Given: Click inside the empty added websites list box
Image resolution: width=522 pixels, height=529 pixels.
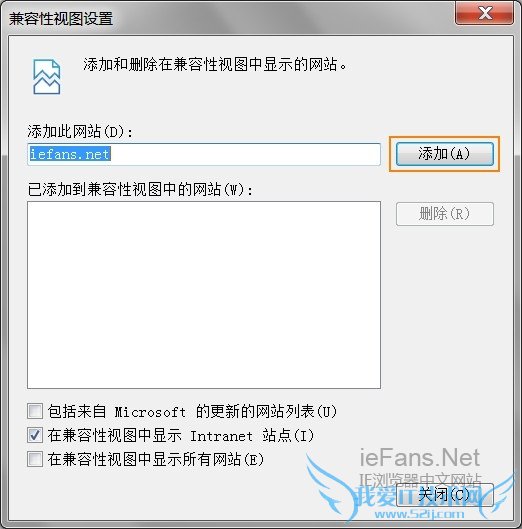Looking at the screenshot, I should [x=204, y=295].
